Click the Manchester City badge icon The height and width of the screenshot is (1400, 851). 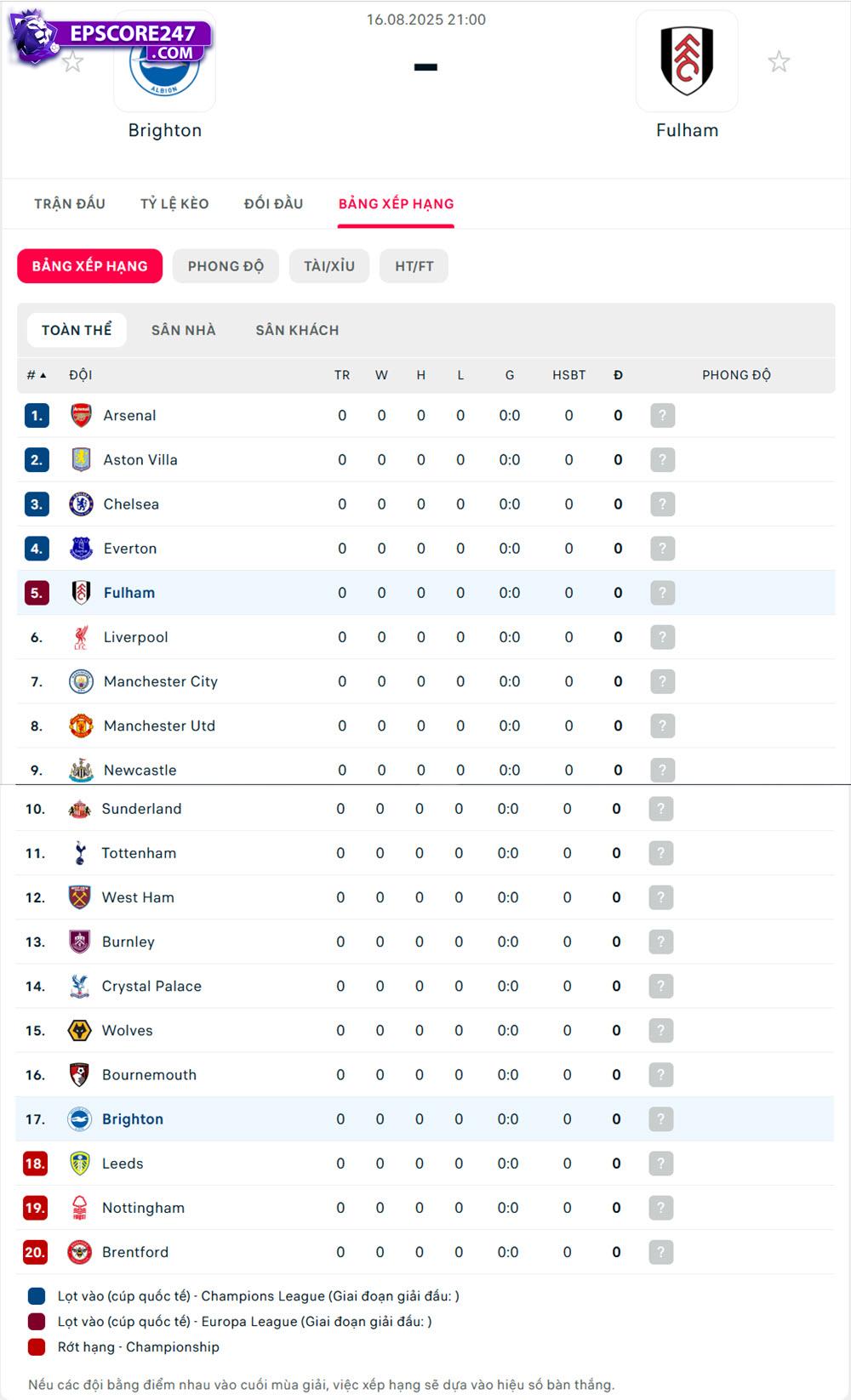(x=81, y=681)
